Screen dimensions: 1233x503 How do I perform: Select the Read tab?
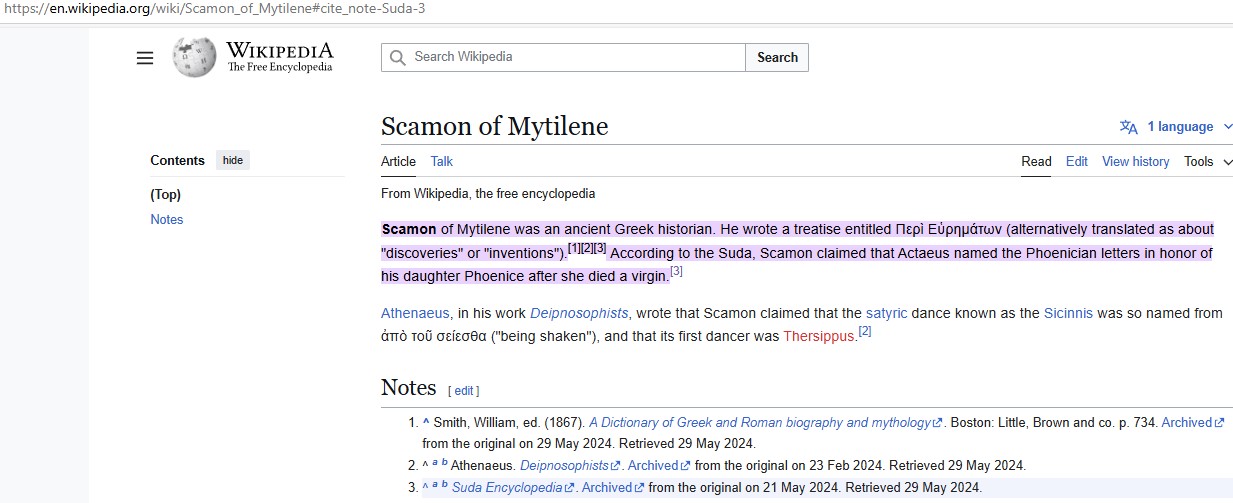coord(1036,162)
